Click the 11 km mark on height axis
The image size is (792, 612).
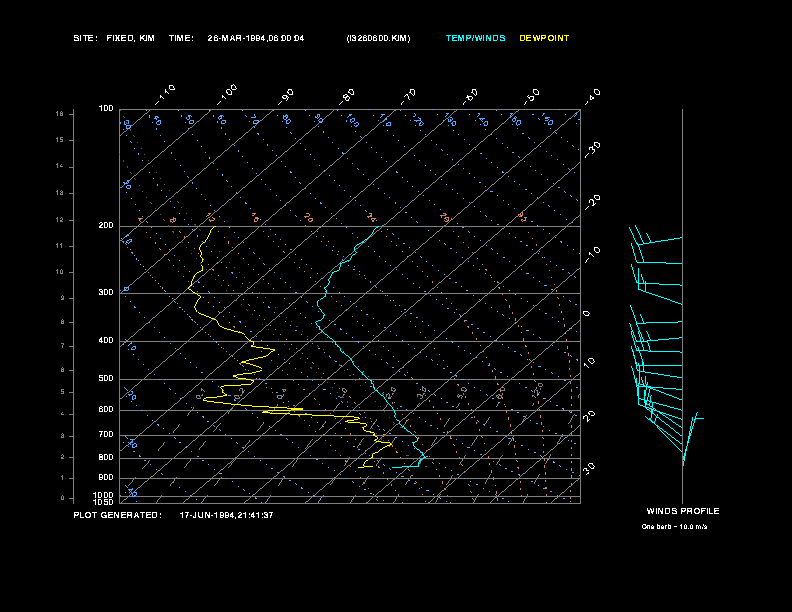tap(60, 246)
